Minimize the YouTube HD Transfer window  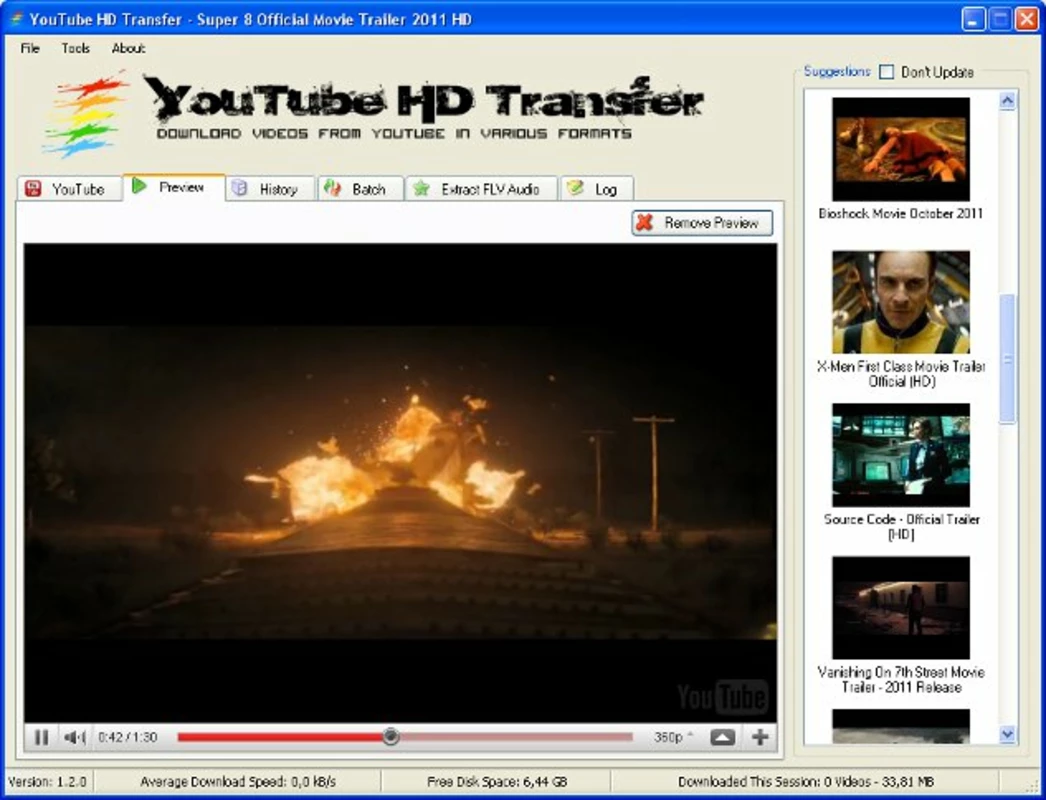(x=973, y=19)
